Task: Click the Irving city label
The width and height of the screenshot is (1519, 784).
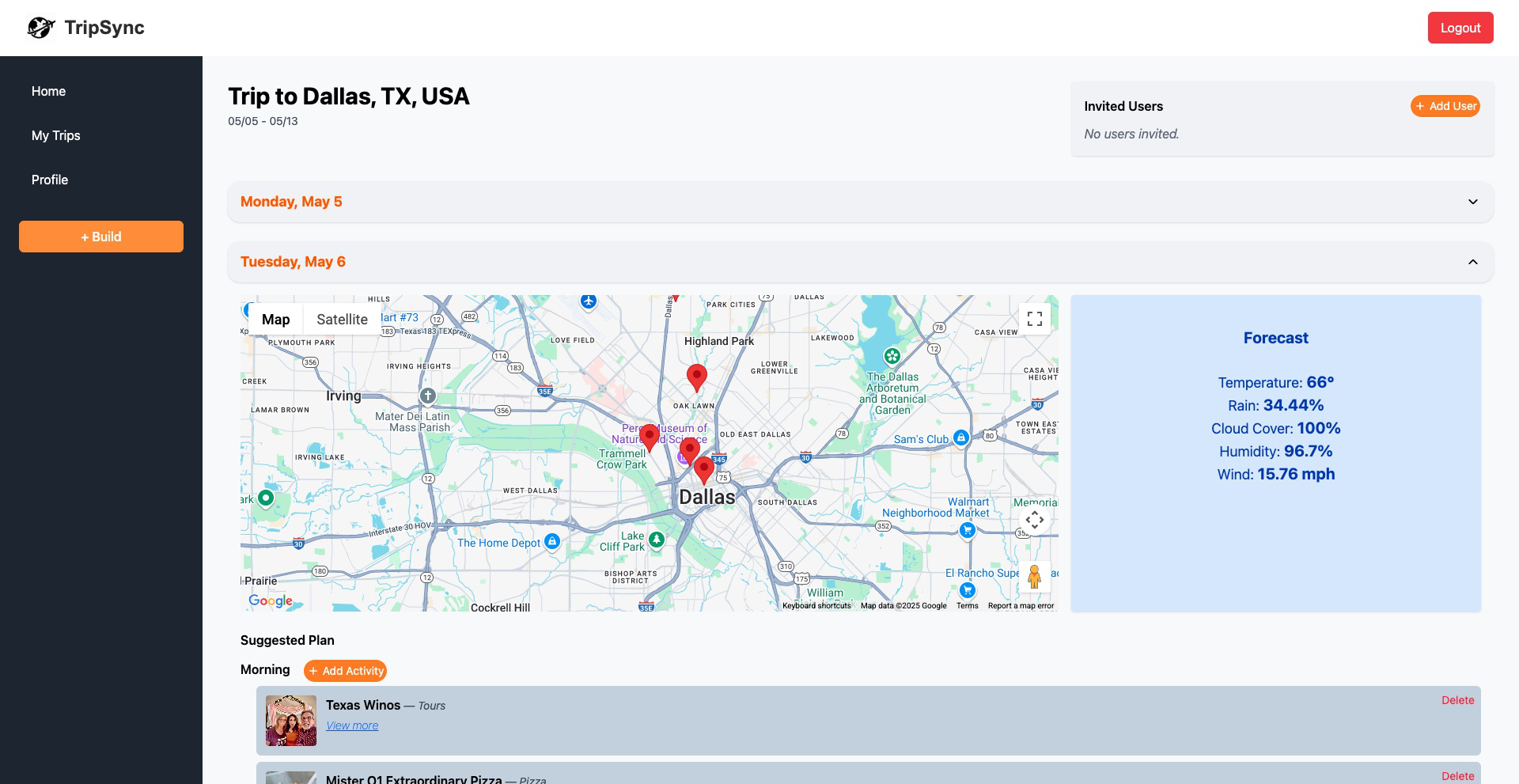Action: point(343,396)
